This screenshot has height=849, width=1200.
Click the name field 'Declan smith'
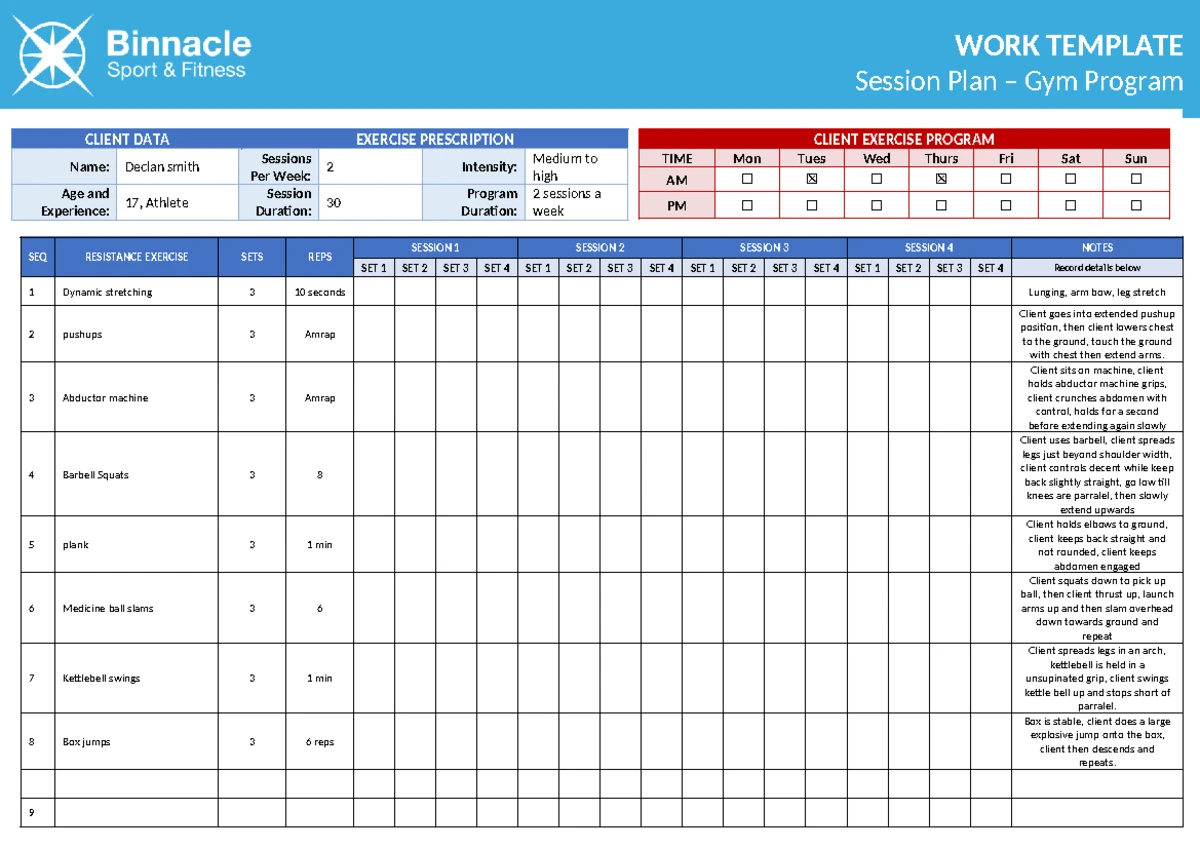(178, 167)
